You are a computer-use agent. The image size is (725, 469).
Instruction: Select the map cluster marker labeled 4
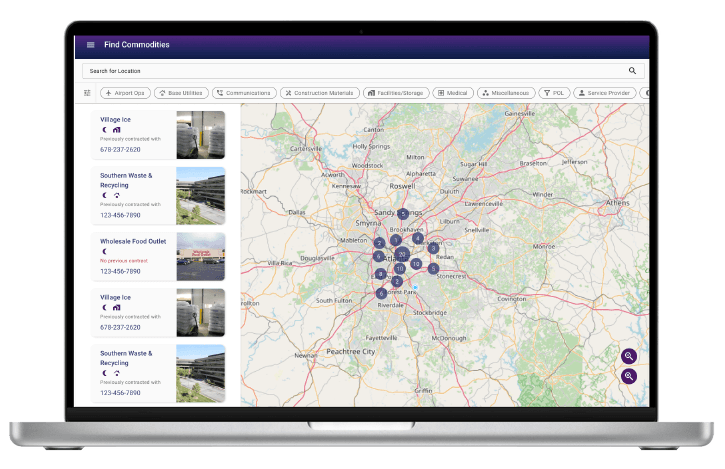(418, 239)
